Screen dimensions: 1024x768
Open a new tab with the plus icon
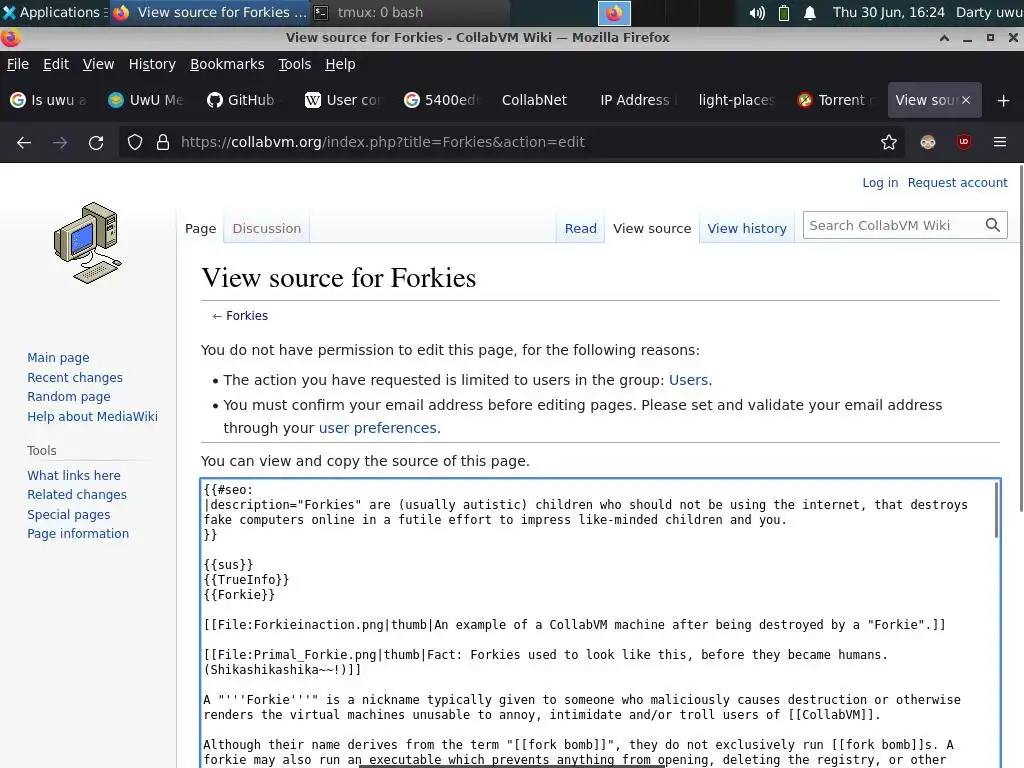(x=1004, y=101)
